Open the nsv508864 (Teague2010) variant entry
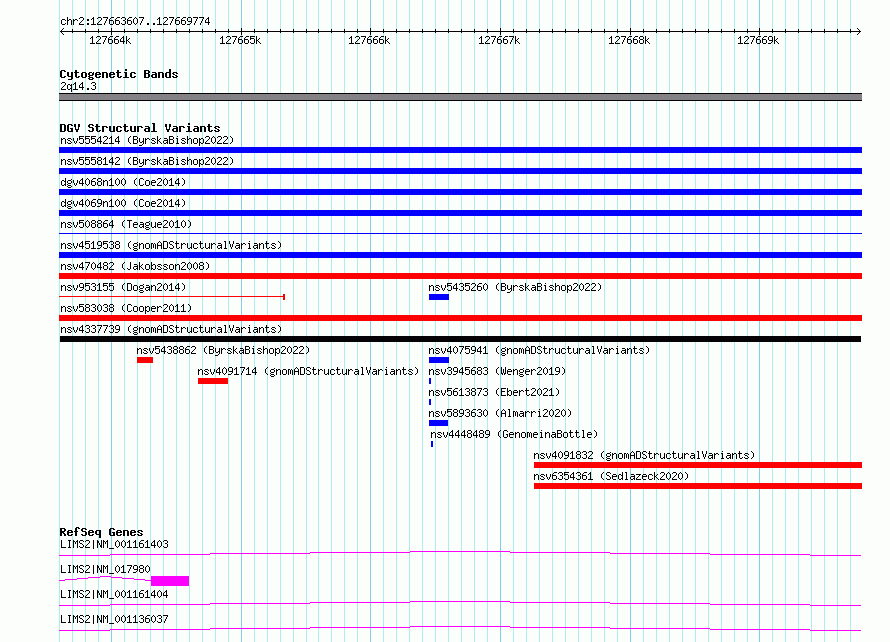890x642 pixels. [x=126, y=224]
